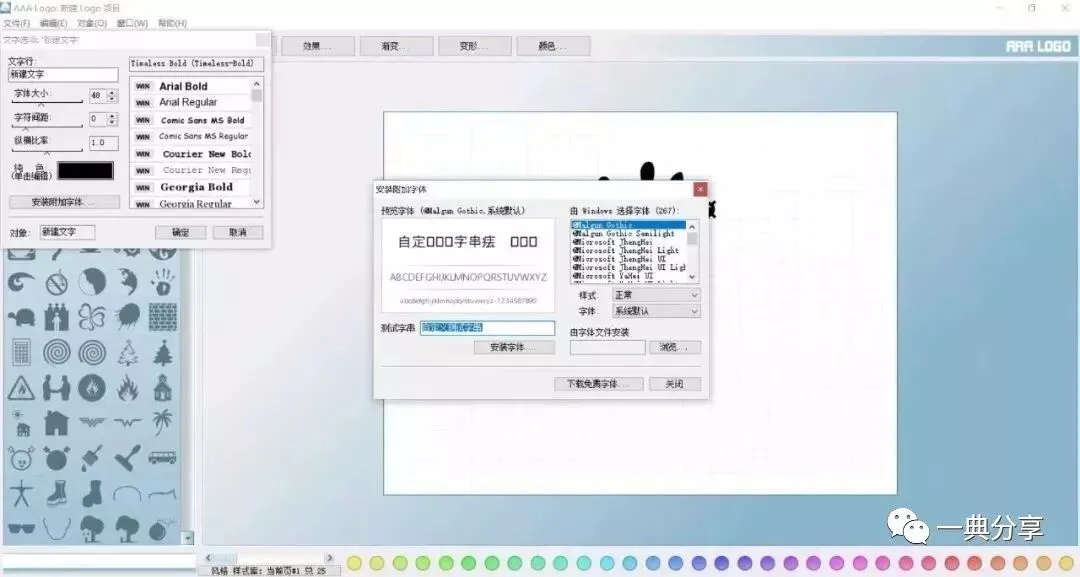Choose the paintbrush with drip shape
1080x577 pixels.
click(x=92, y=458)
